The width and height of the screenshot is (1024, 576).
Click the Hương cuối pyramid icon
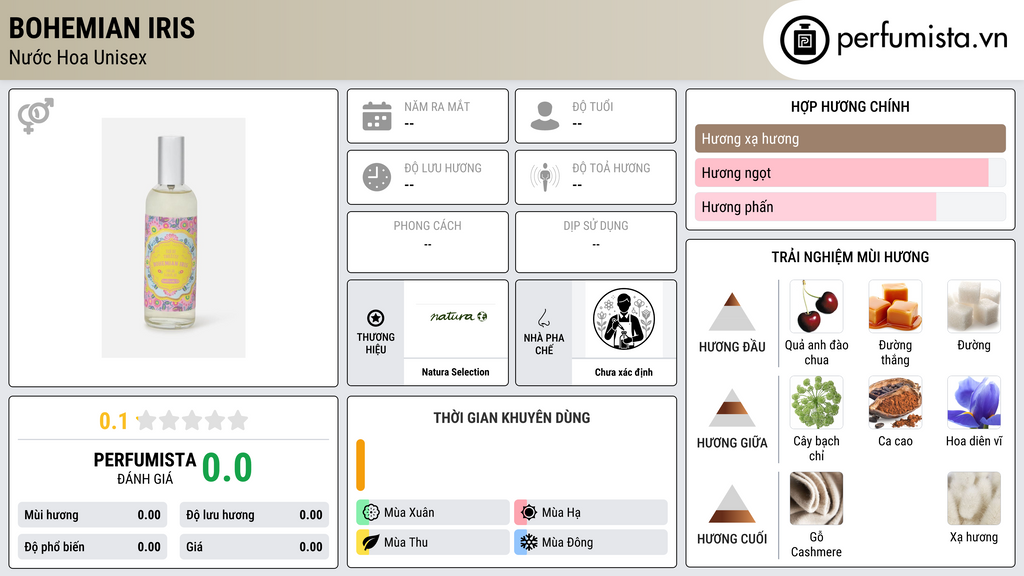[732, 504]
